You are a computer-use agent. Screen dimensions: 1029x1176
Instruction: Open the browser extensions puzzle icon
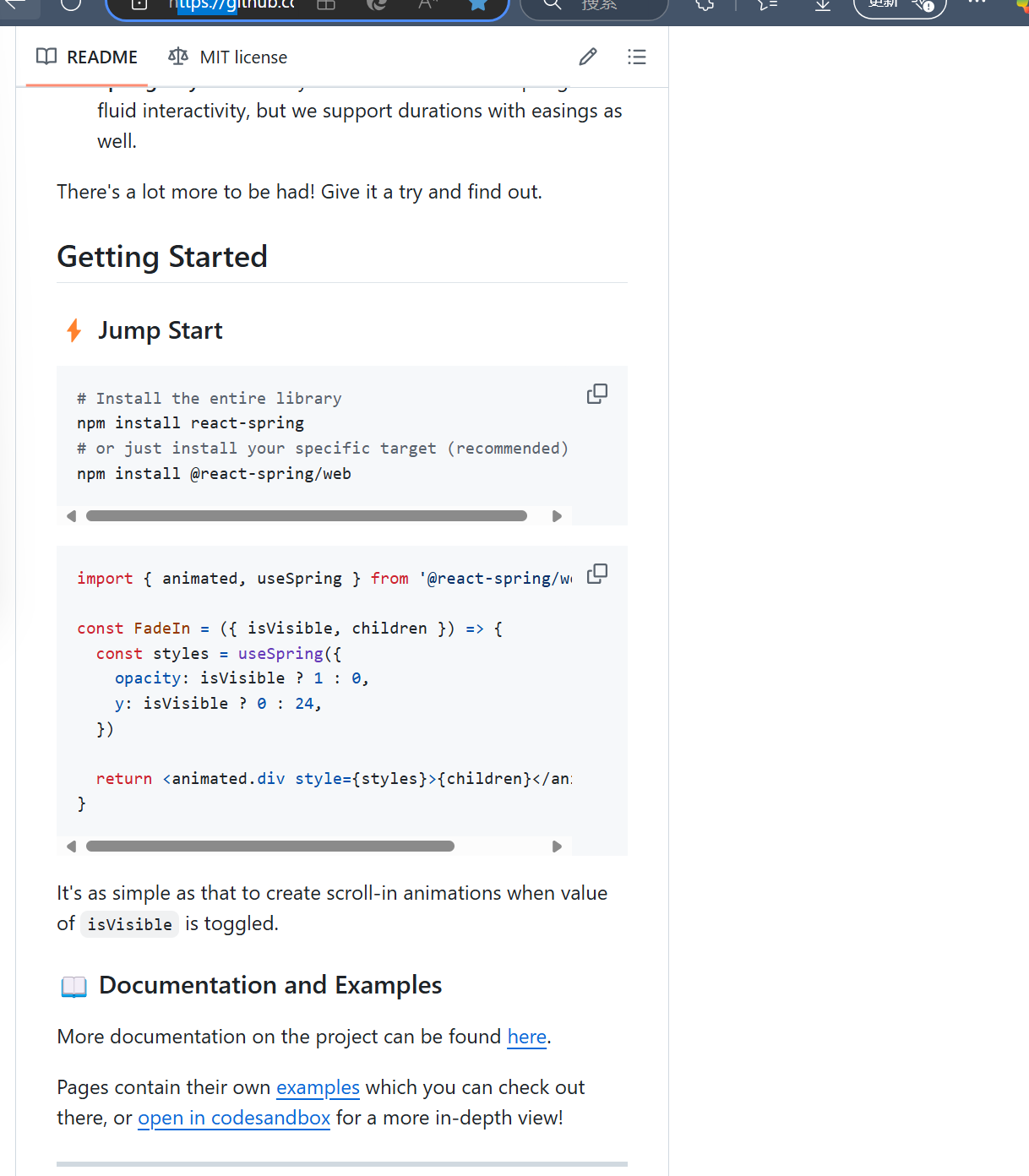tap(705, 4)
